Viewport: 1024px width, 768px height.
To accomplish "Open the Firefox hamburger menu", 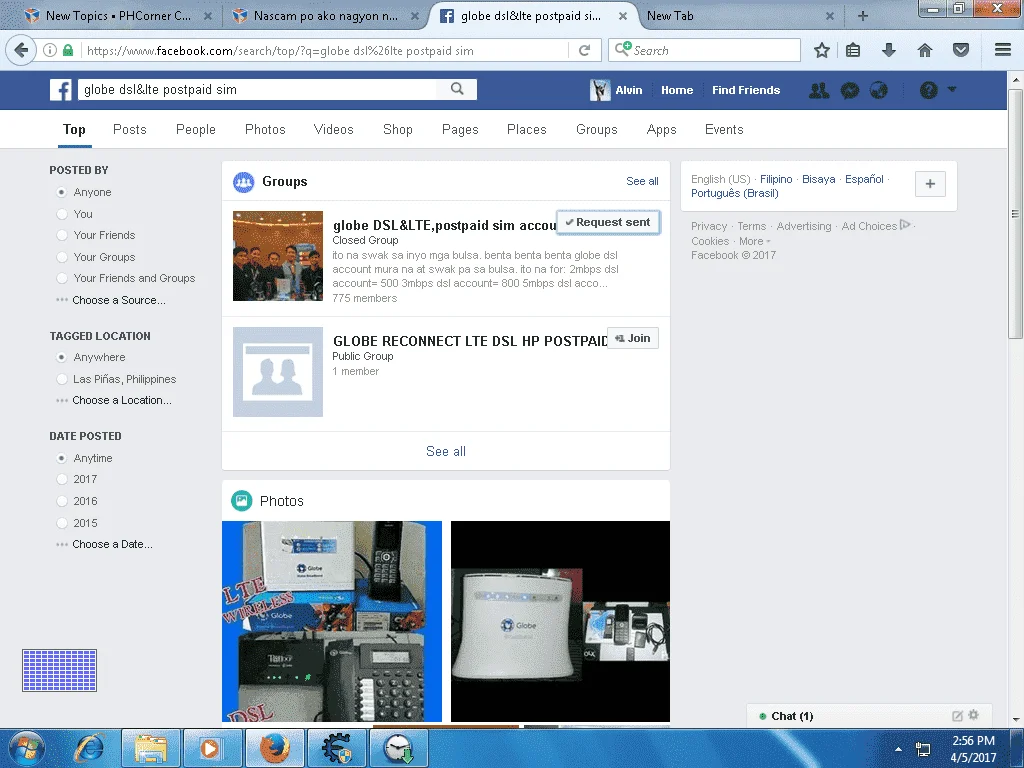I will (1003, 50).
